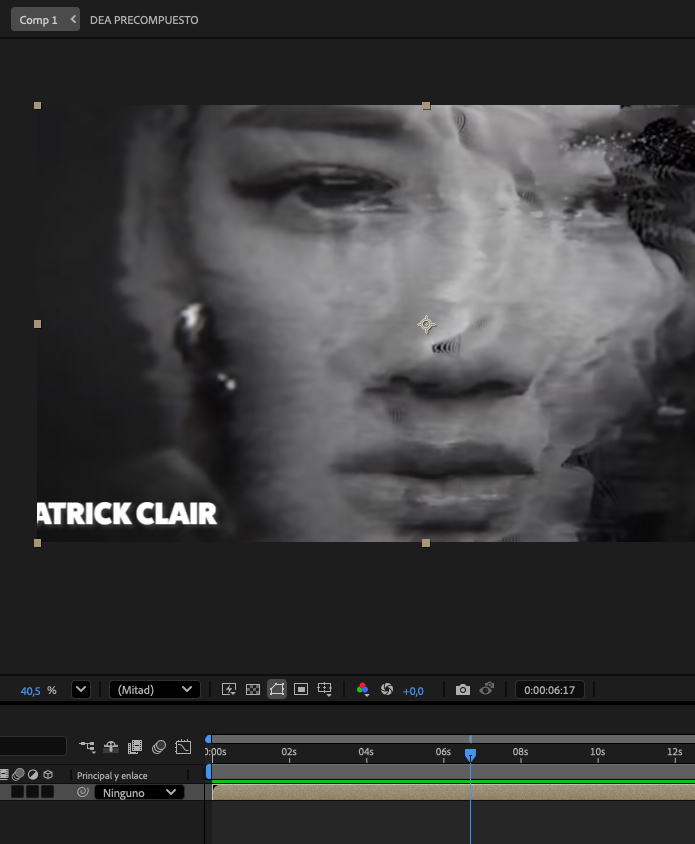Click the +0,0 exposure value
This screenshot has width=695, height=844.
coord(413,691)
